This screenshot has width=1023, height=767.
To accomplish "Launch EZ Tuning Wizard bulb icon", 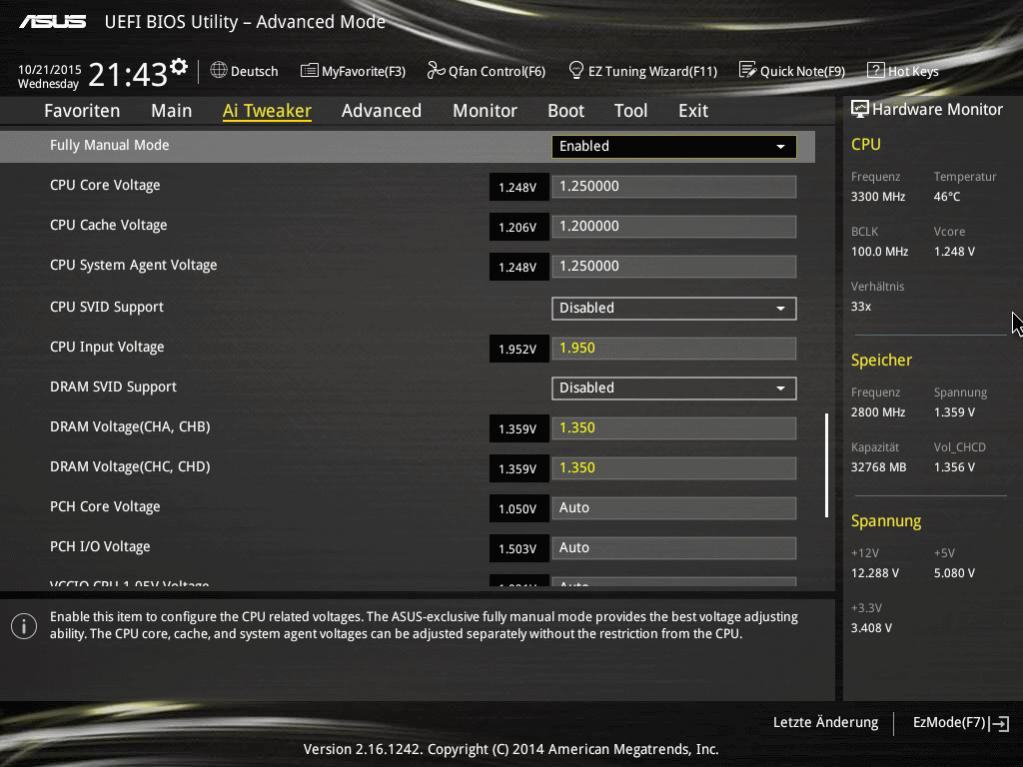I will tap(576, 70).
